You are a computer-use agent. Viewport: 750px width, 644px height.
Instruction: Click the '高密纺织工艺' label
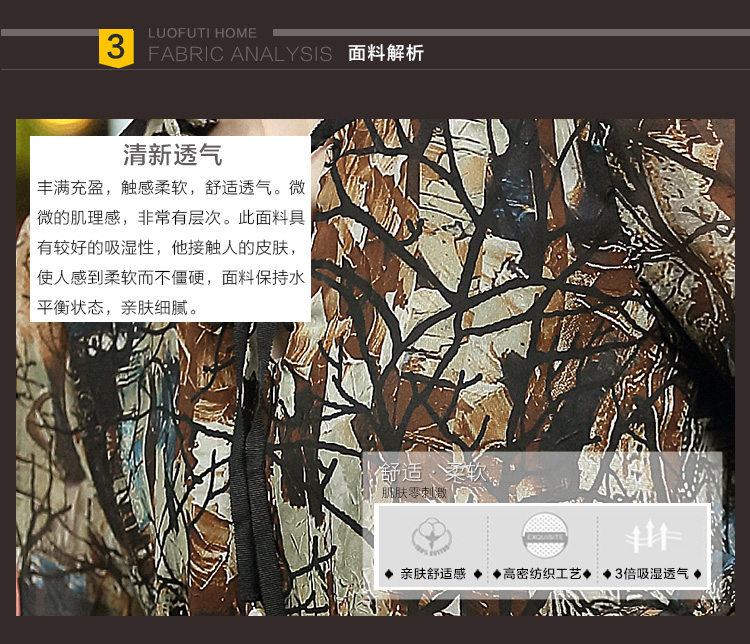542,574
